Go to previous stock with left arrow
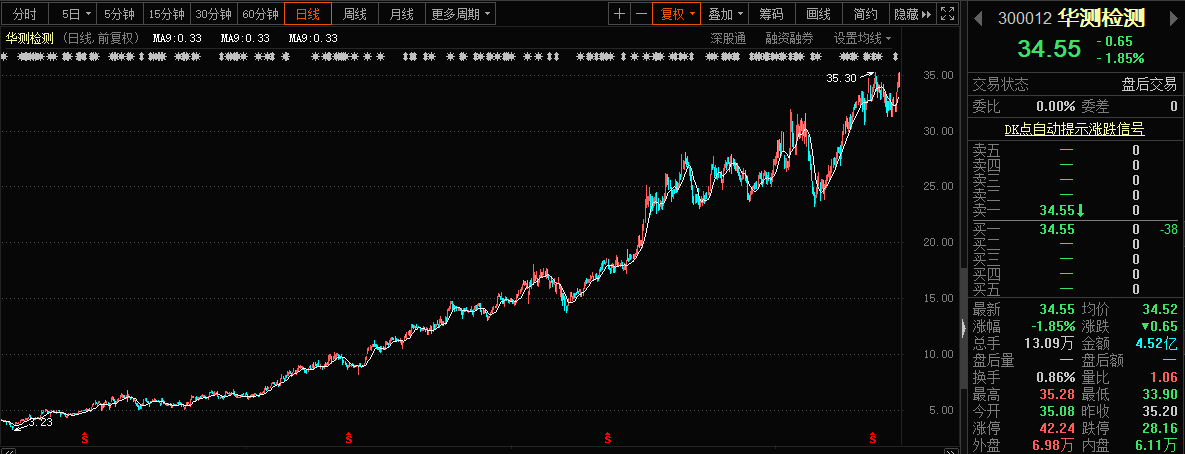The width and height of the screenshot is (1185, 454). coord(976,19)
